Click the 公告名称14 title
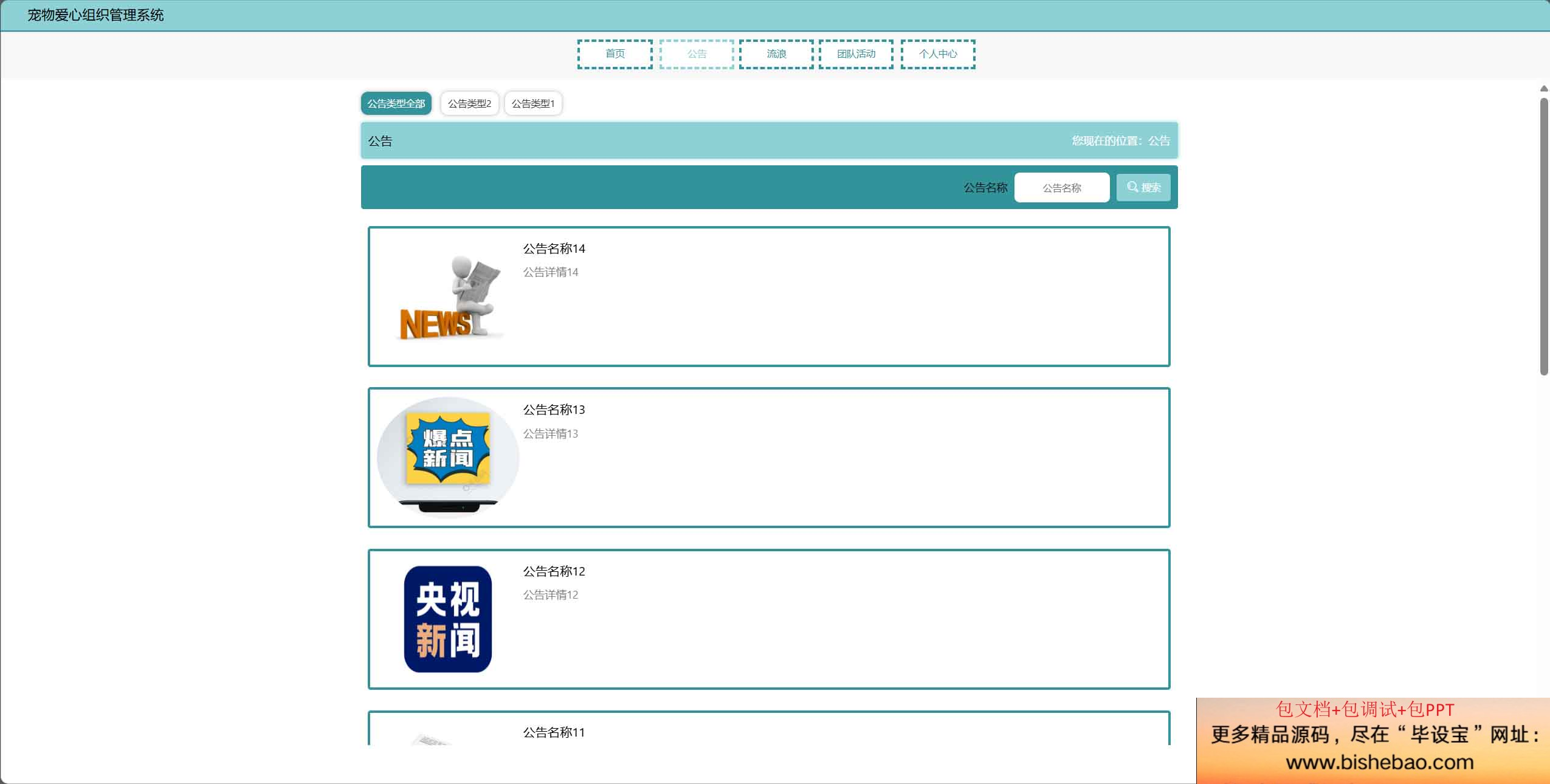The width and height of the screenshot is (1550, 784). point(554,249)
